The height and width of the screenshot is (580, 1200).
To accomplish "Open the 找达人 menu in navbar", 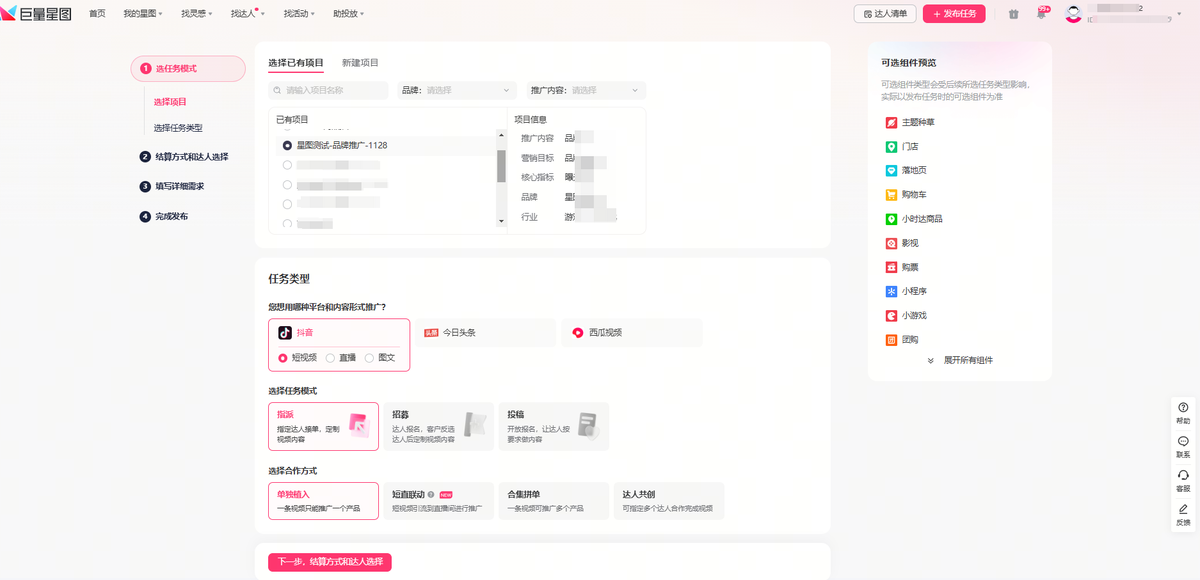I will click(245, 14).
